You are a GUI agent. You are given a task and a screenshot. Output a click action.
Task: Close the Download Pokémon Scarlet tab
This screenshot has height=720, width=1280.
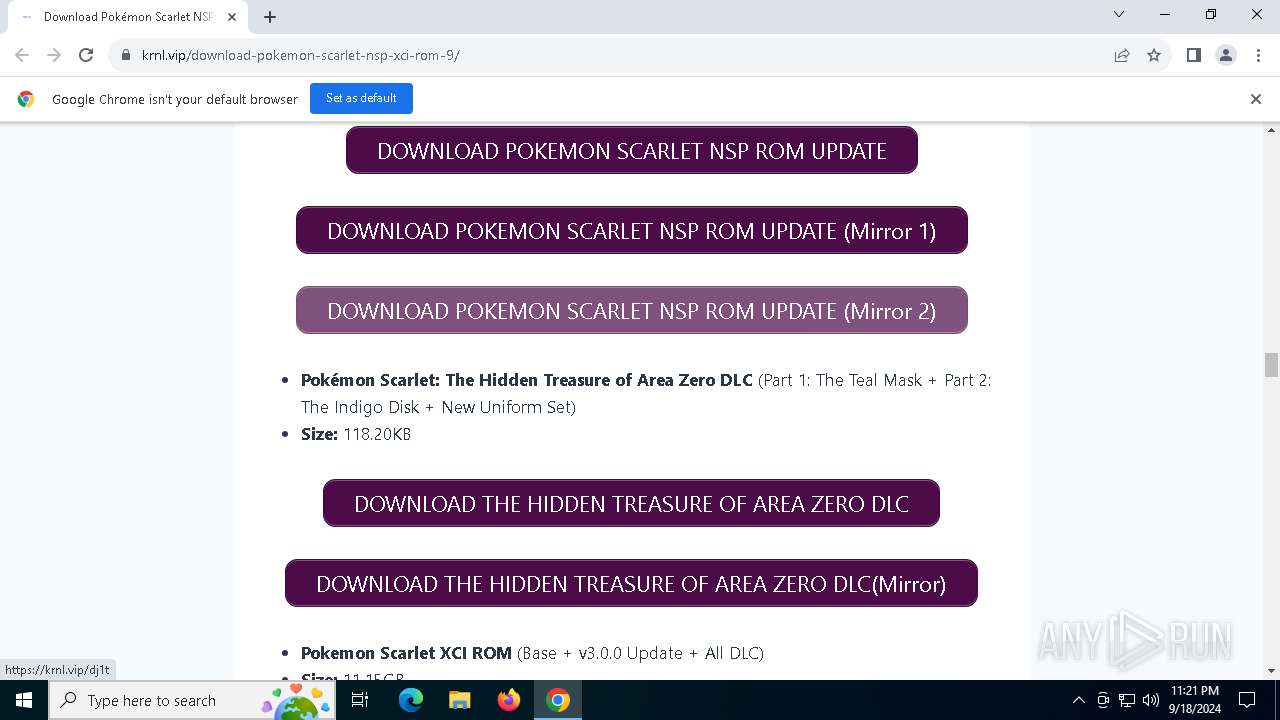coord(233,16)
